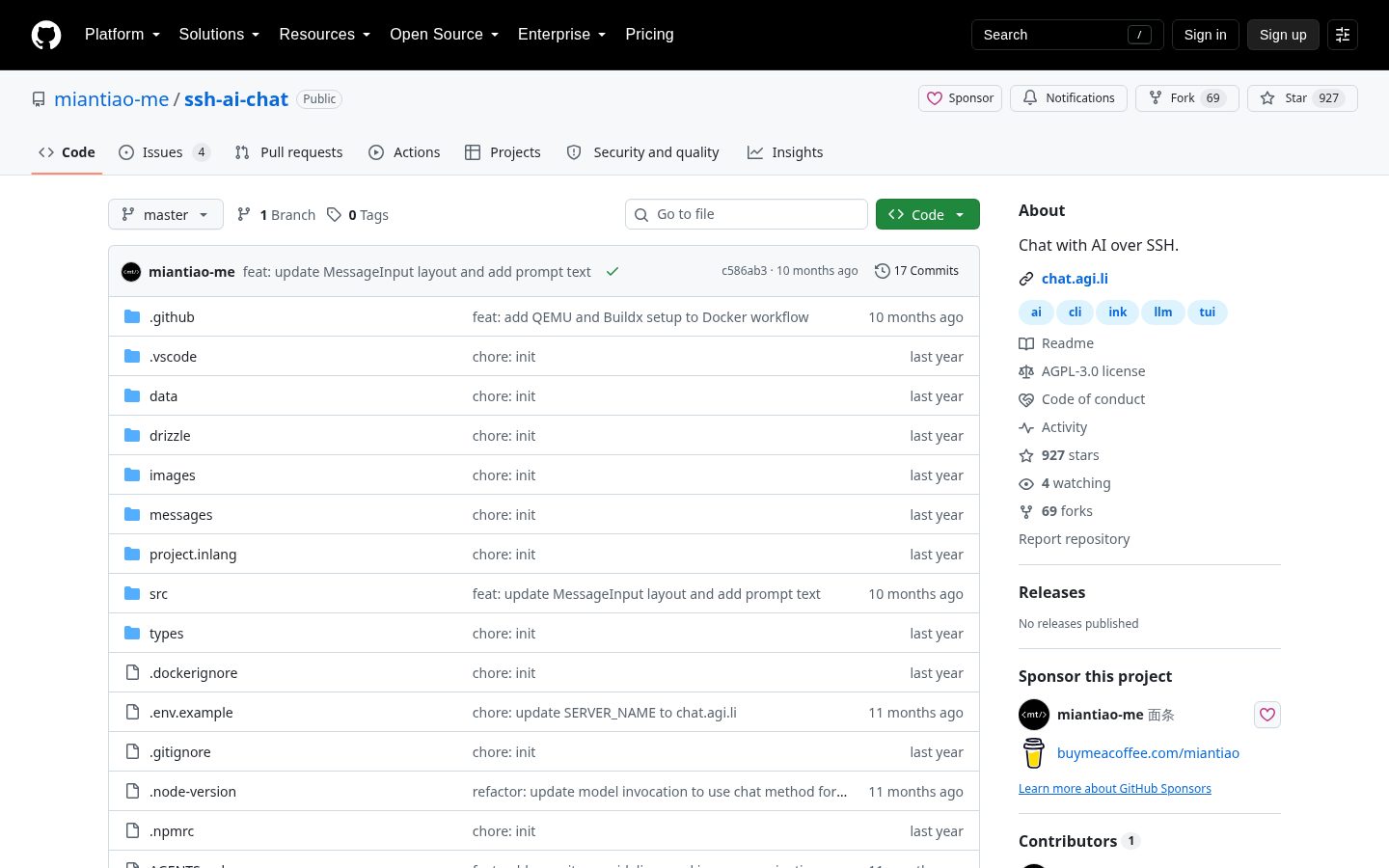
Task: Open the green Code dropdown button
Action: coord(928,214)
